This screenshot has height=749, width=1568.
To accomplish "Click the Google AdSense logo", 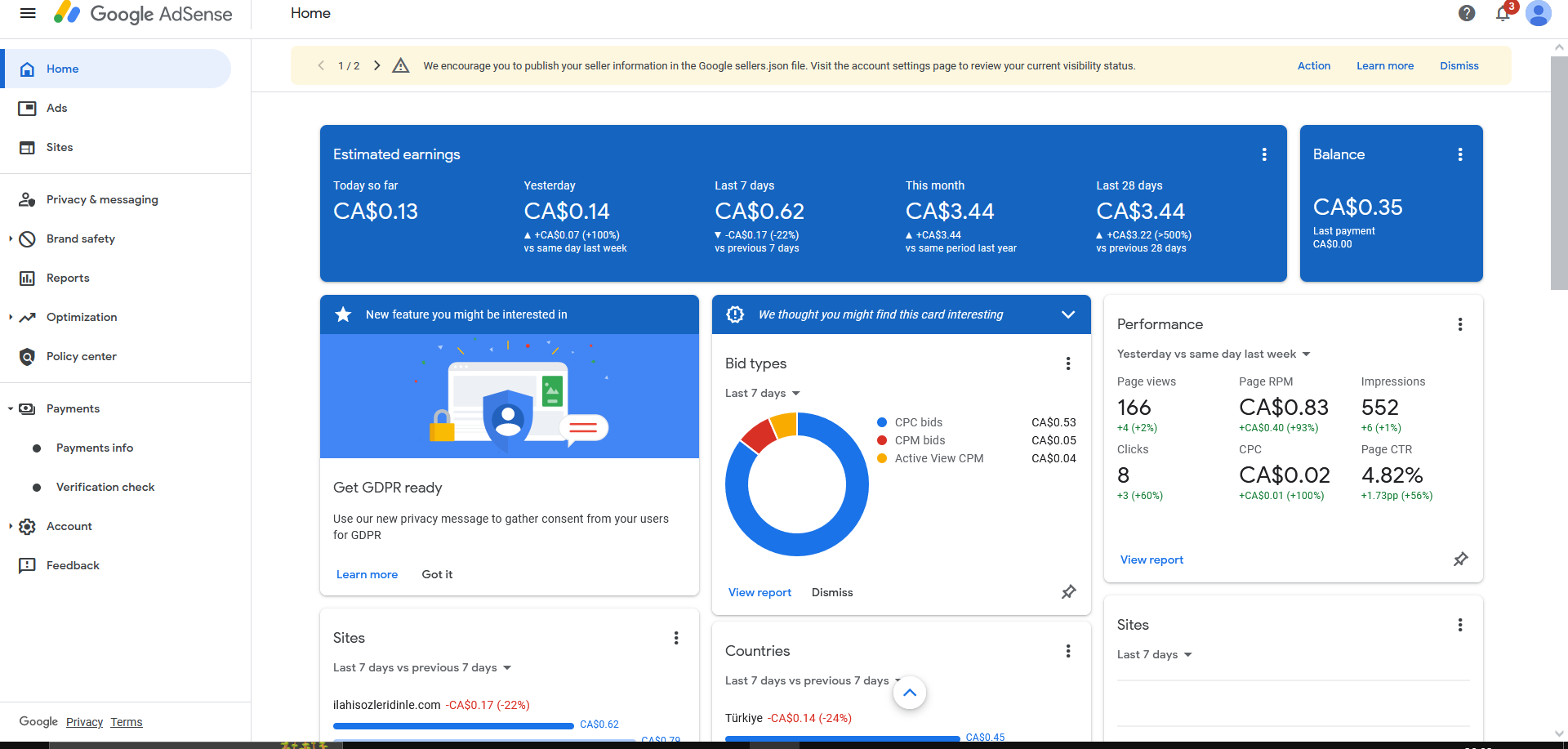I will pyautogui.click(x=144, y=13).
